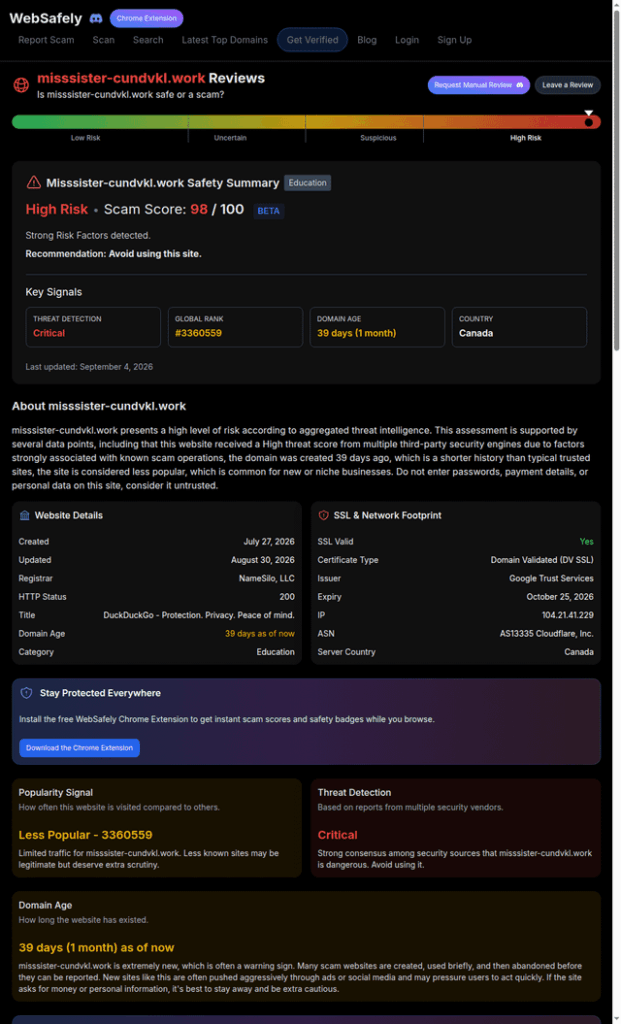
Task: Open the Chrome Extension pill button
Action: pyautogui.click(x=146, y=18)
